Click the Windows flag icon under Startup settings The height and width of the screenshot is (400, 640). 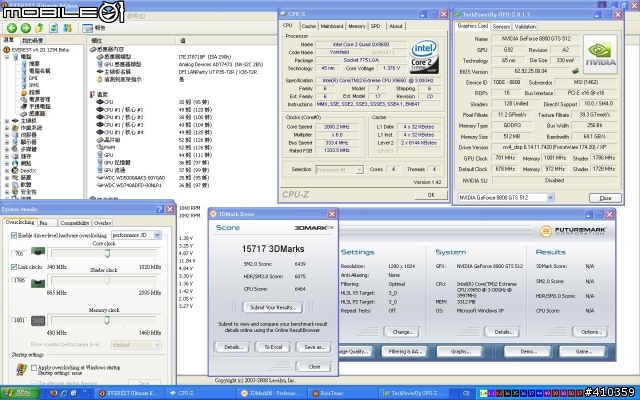pyautogui.click(x=22, y=369)
